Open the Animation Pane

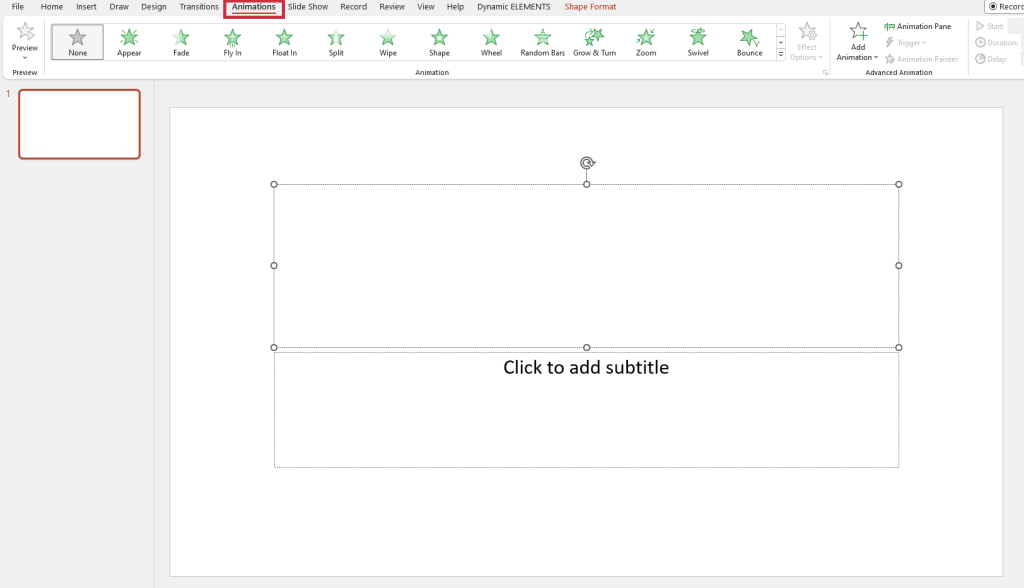click(918, 26)
